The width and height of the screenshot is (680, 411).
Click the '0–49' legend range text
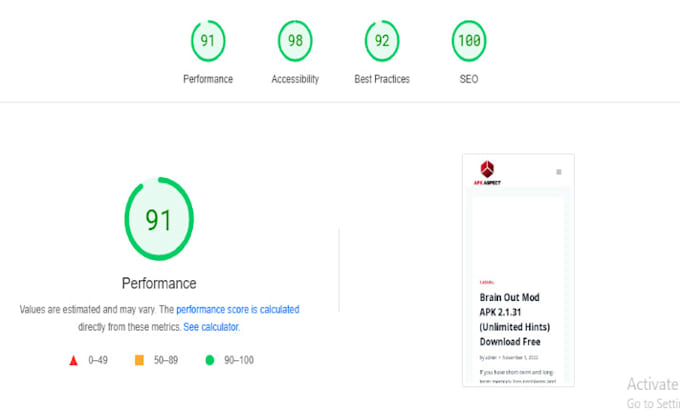click(x=98, y=360)
